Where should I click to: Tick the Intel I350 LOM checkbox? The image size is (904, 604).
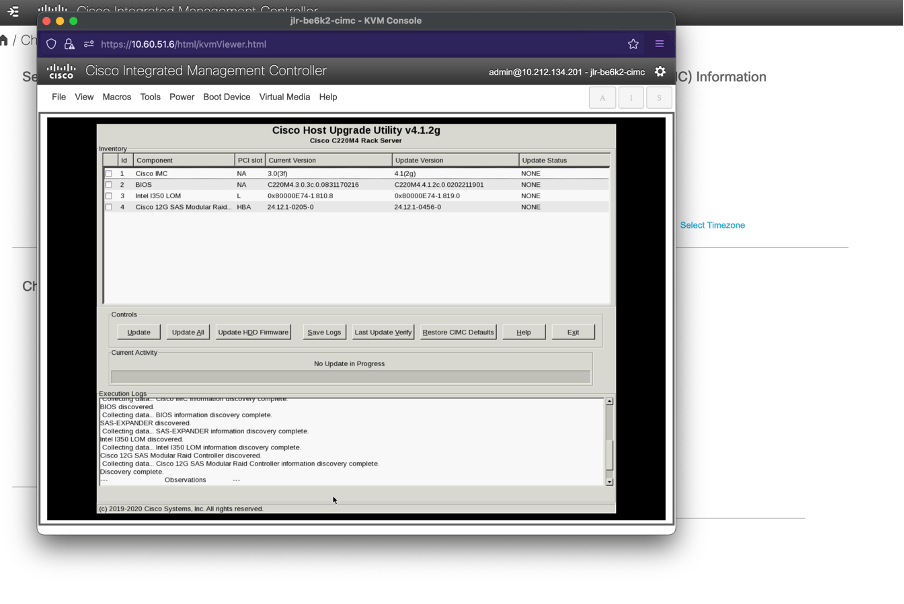pyautogui.click(x=109, y=196)
